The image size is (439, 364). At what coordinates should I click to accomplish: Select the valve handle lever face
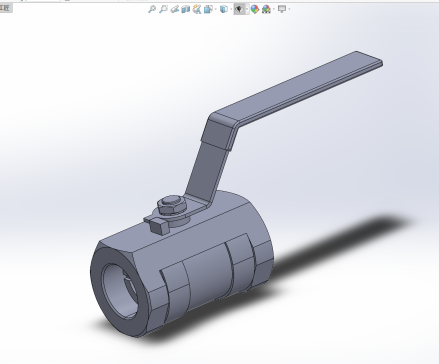pos(297,87)
